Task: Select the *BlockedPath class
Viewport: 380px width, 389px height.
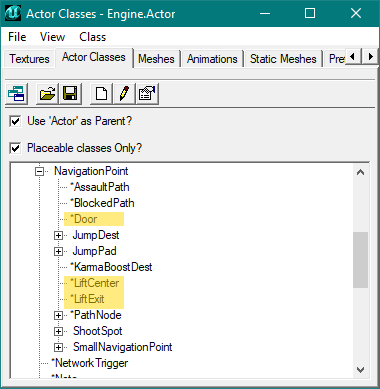Action: pos(102,203)
